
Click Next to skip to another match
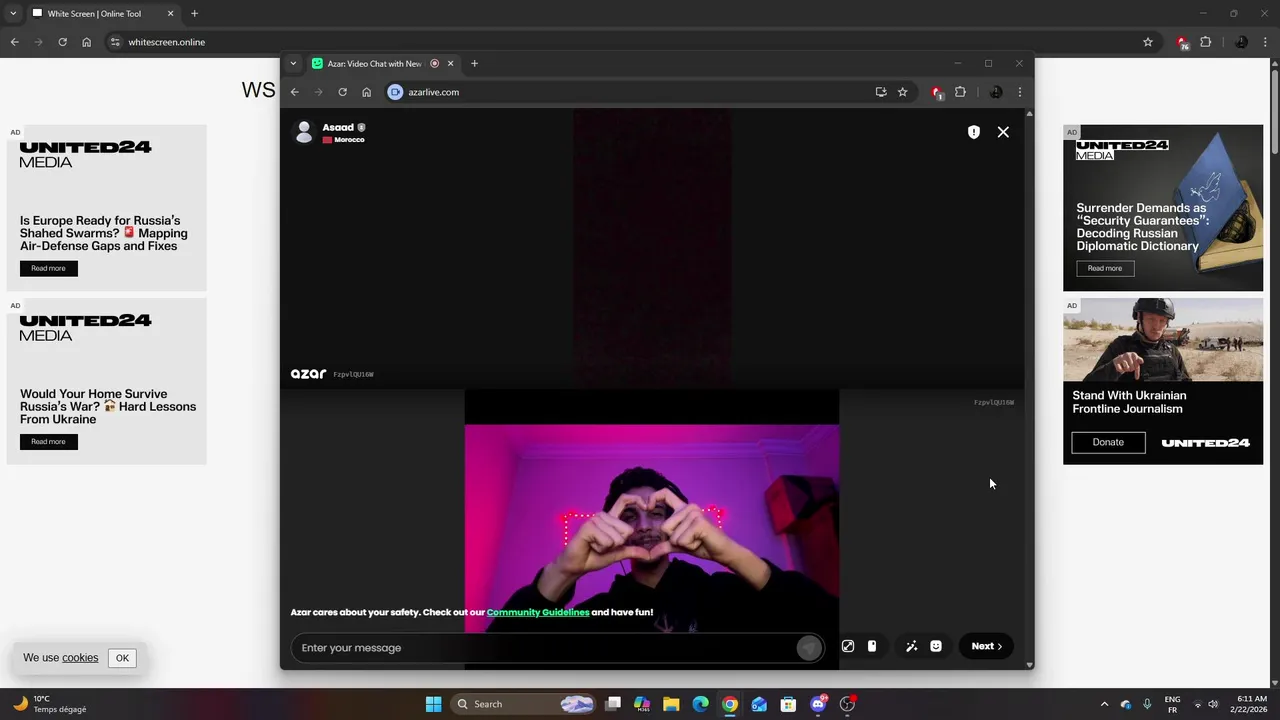986,646
